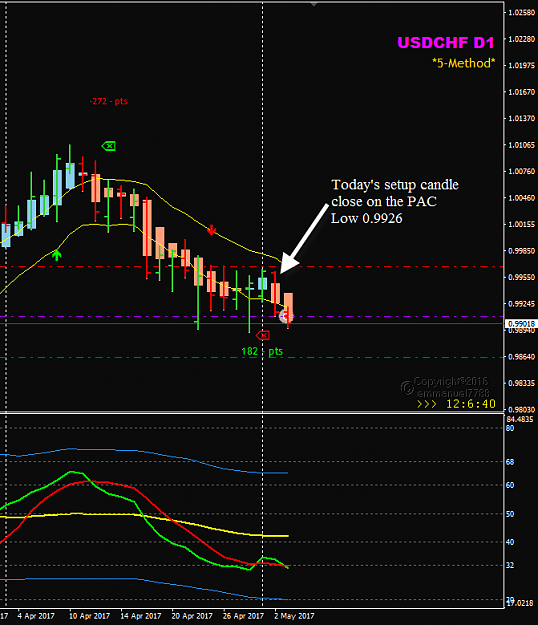Click the 40 level on indicator scale
The height and width of the screenshot is (625, 538).
(510, 542)
